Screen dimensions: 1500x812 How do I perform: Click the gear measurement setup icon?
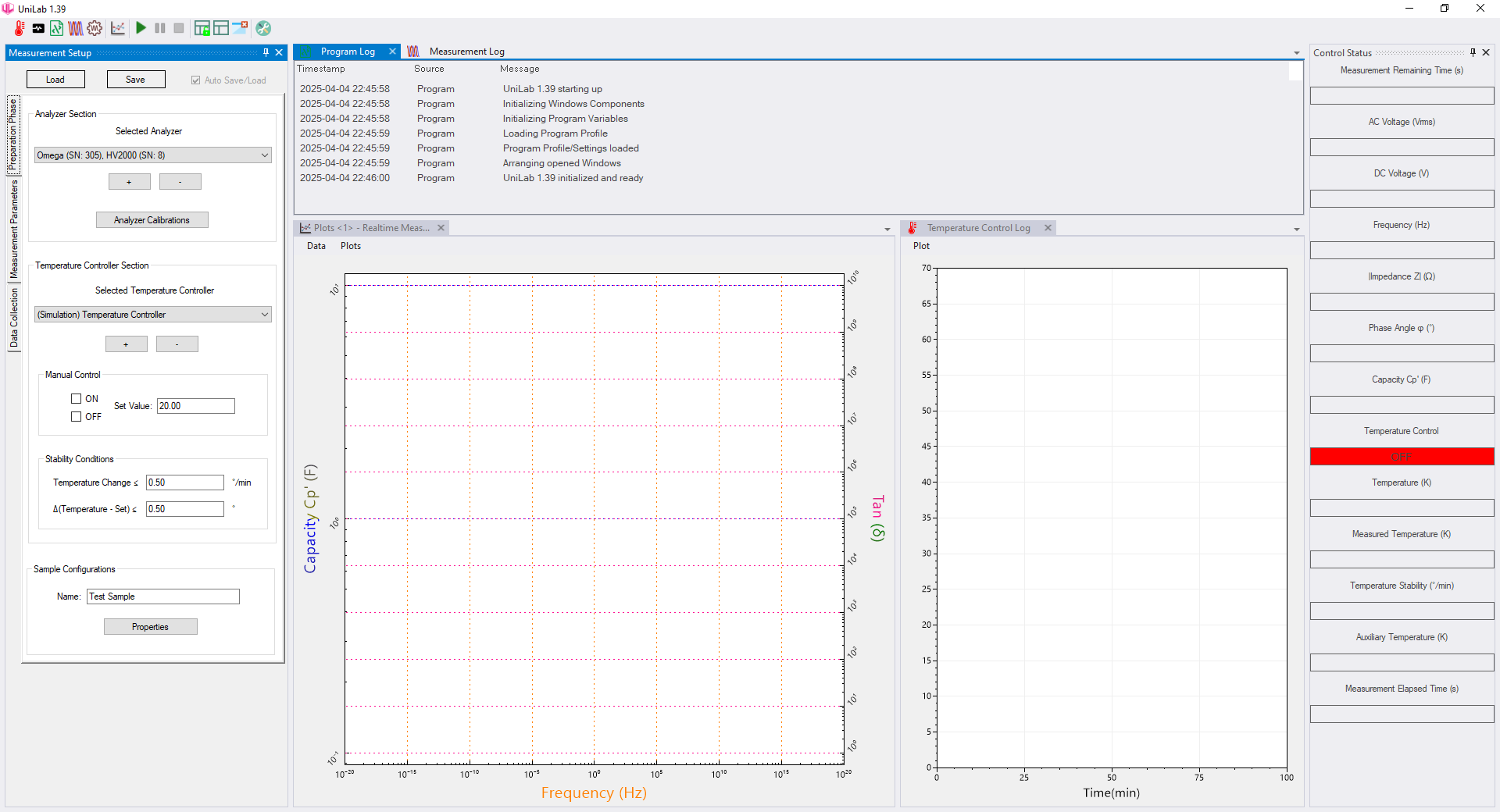(x=95, y=28)
